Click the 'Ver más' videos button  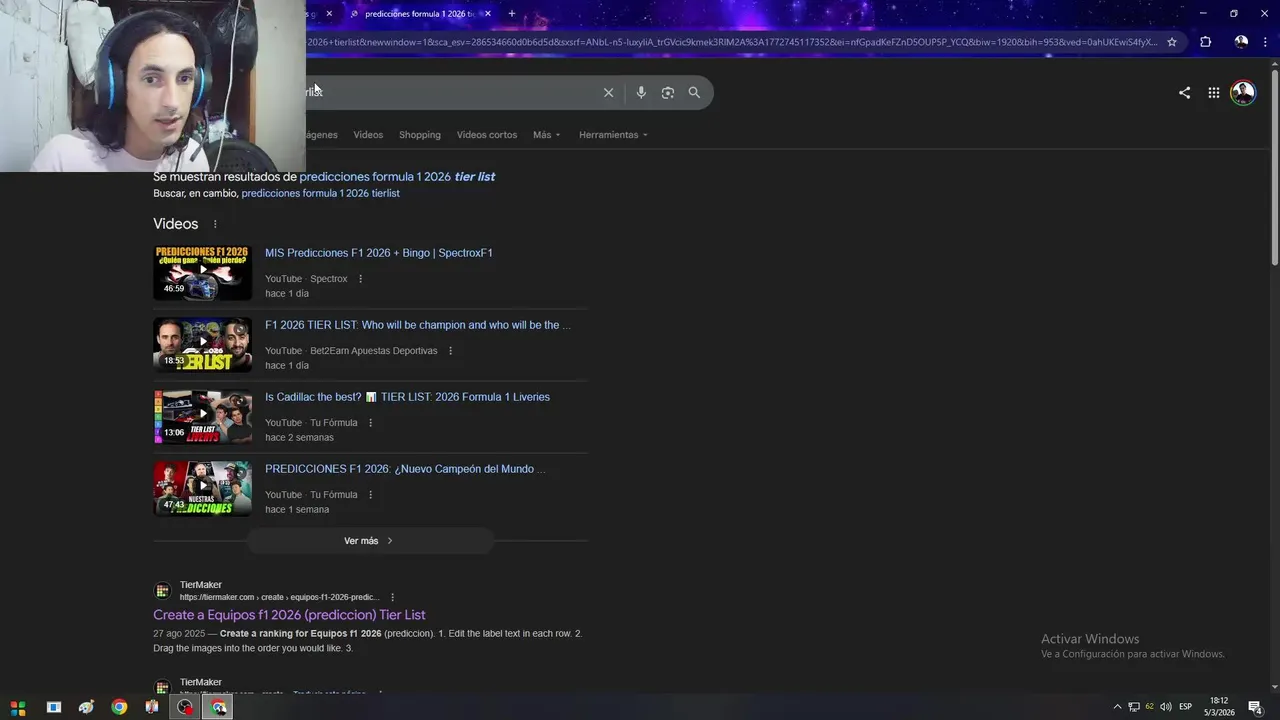click(x=370, y=541)
